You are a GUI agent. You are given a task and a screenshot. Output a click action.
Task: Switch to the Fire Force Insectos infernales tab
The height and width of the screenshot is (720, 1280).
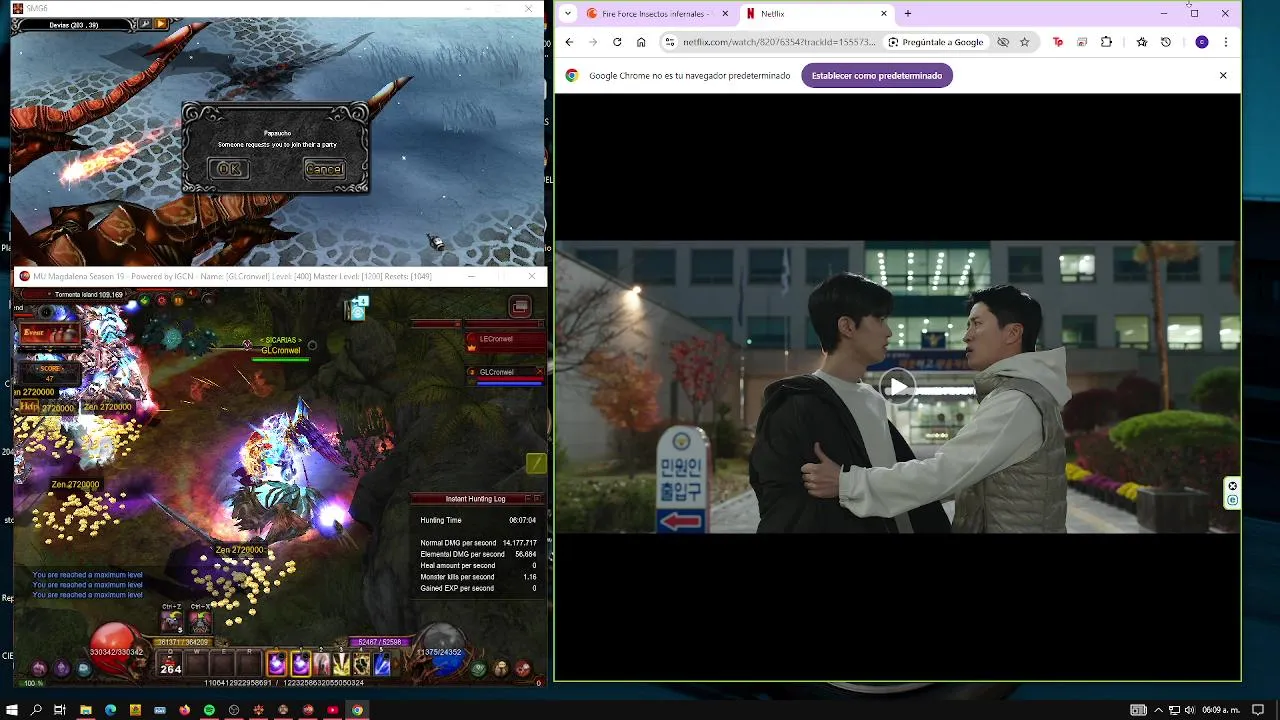654,14
